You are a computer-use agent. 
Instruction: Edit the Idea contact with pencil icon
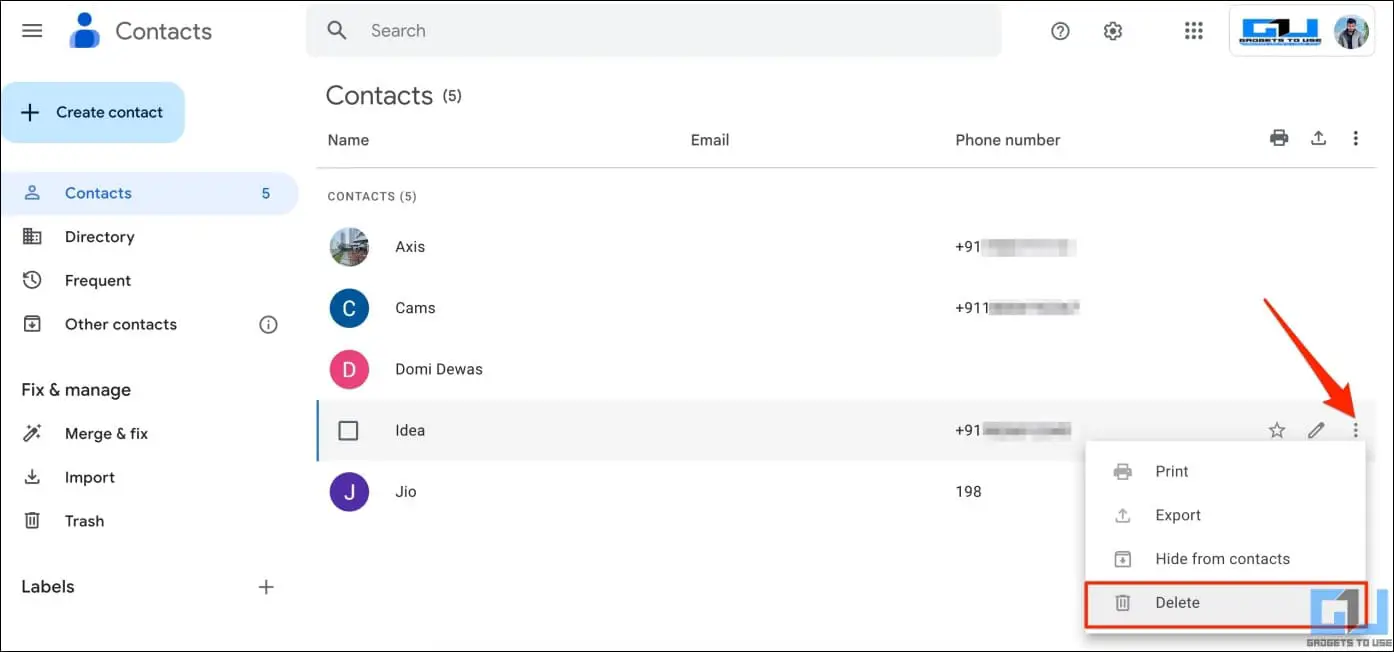(x=1316, y=431)
